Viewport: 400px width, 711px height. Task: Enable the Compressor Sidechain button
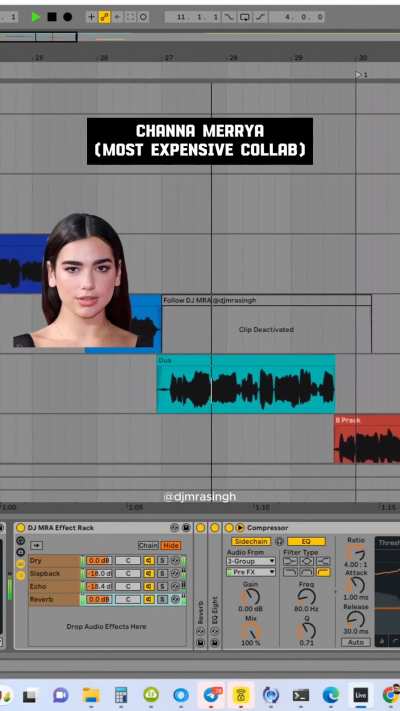coord(251,541)
